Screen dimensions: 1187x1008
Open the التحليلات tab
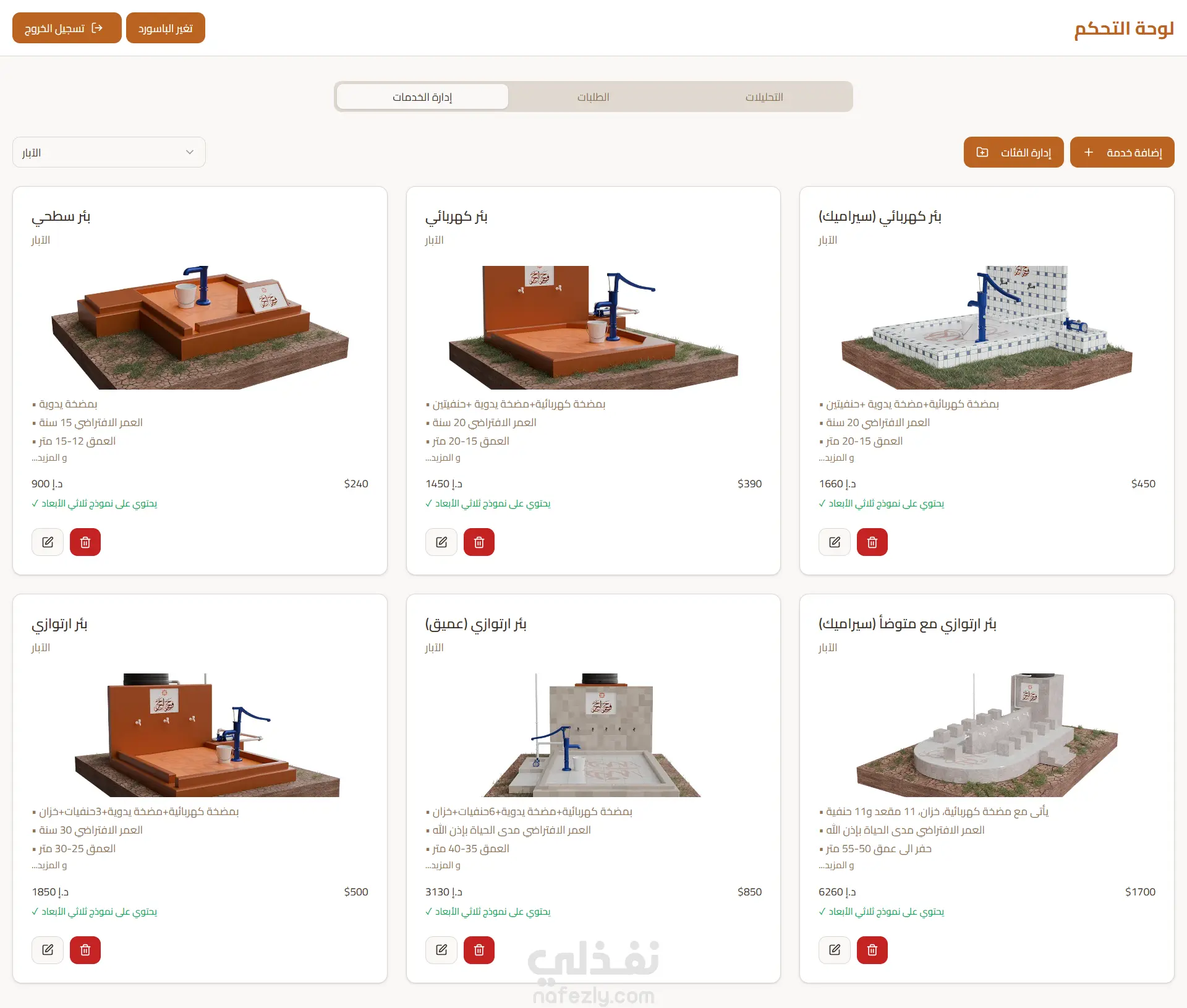tap(764, 97)
